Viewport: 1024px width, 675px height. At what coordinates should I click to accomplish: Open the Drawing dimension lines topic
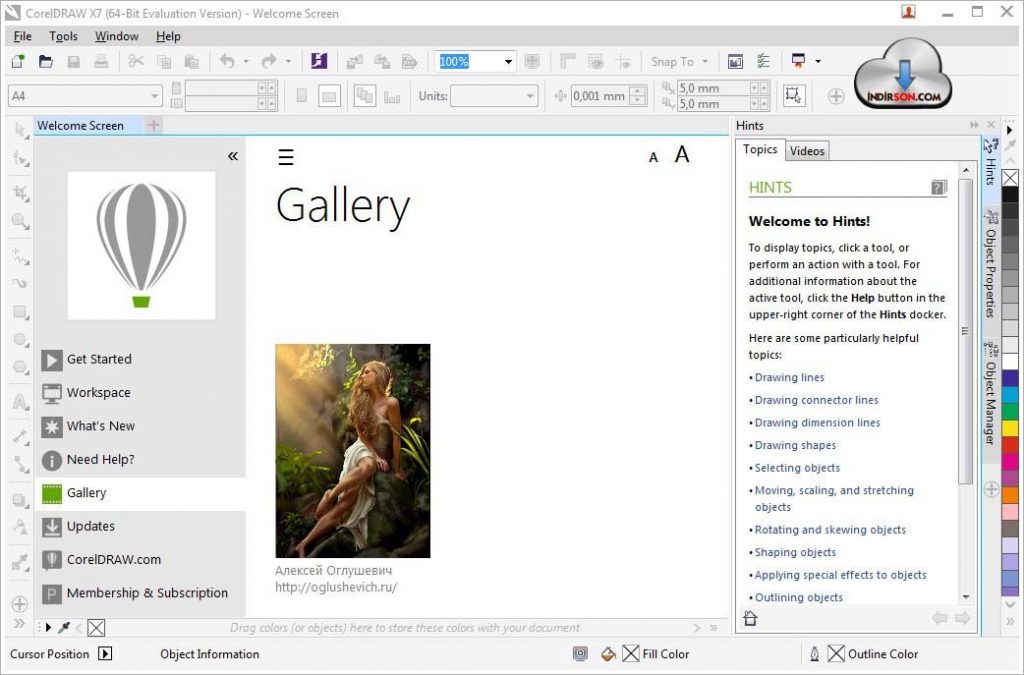pos(818,423)
